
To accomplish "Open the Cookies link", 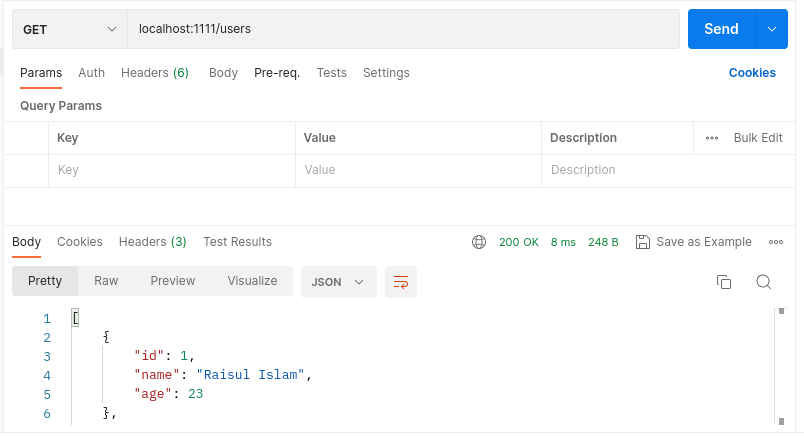I will pyautogui.click(x=752, y=73).
